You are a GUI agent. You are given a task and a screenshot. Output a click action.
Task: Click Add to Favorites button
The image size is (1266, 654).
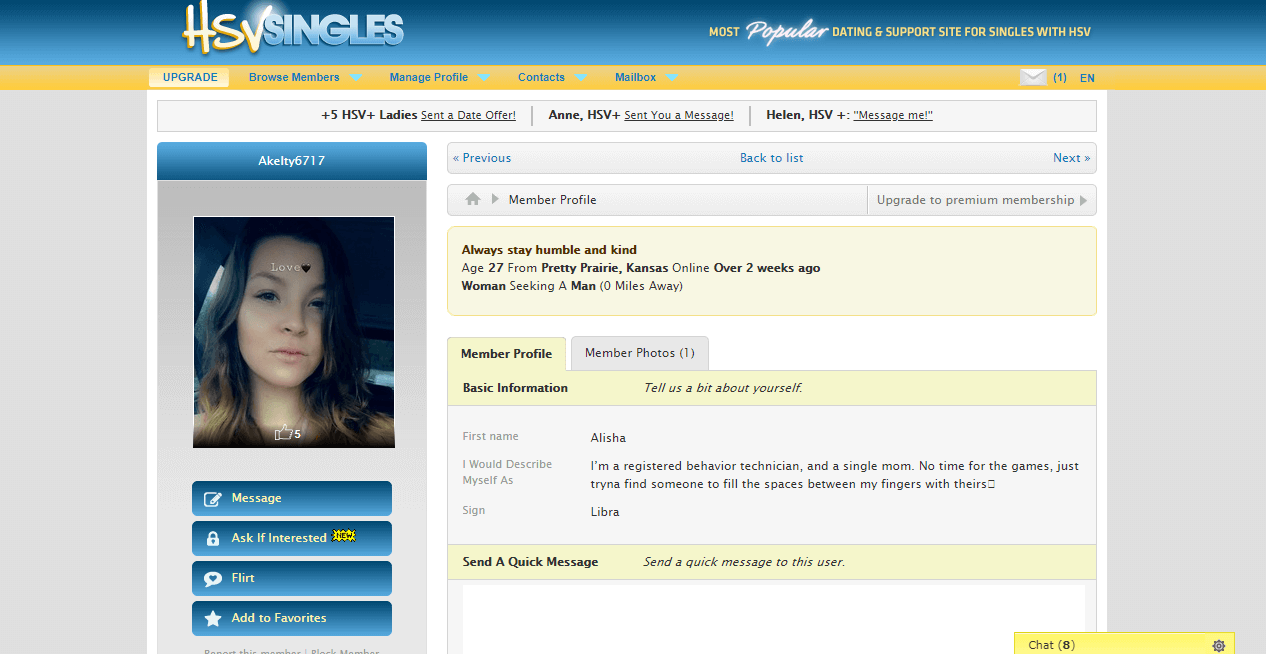(292, 618)
